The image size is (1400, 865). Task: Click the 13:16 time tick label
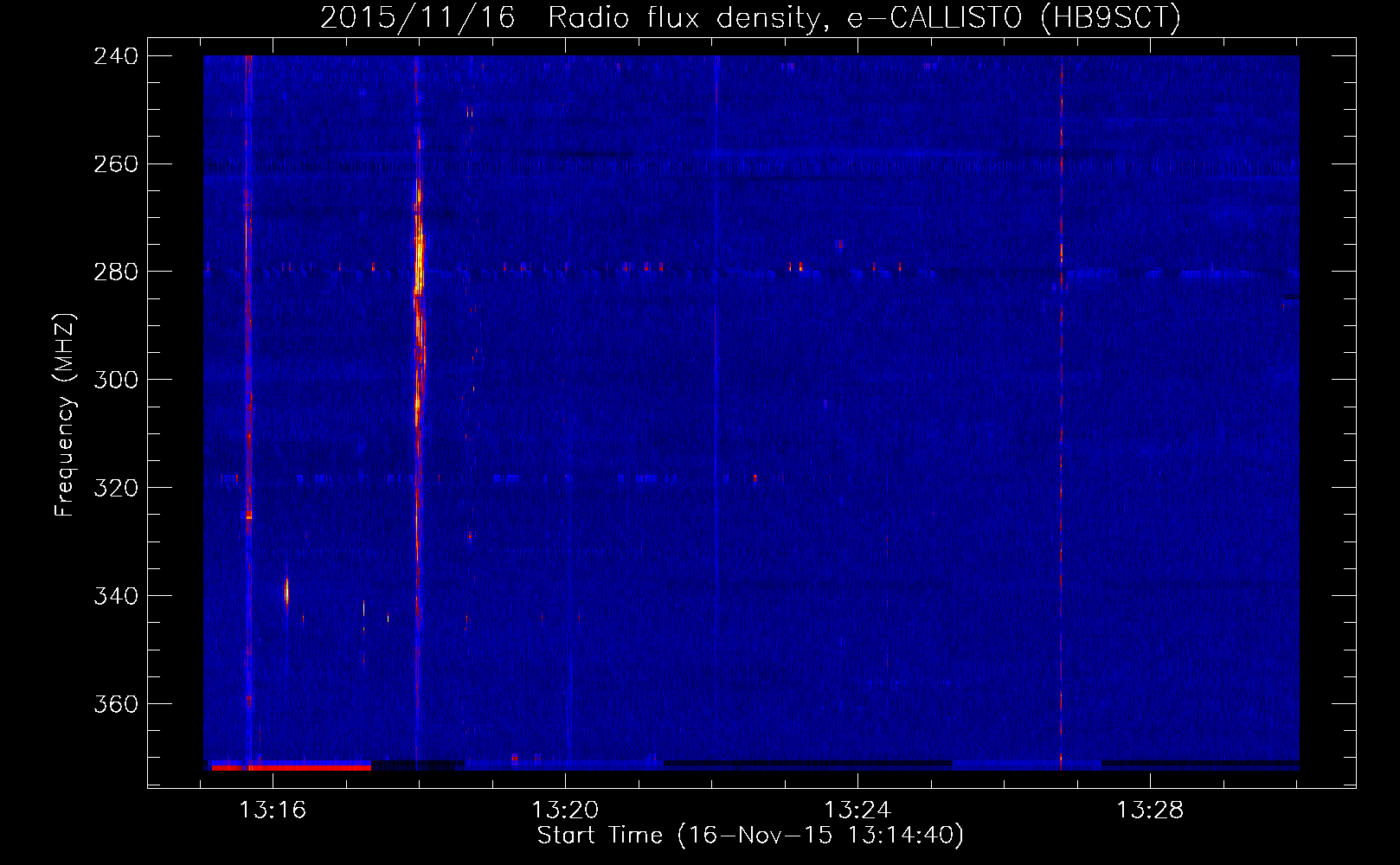[273, 811]
